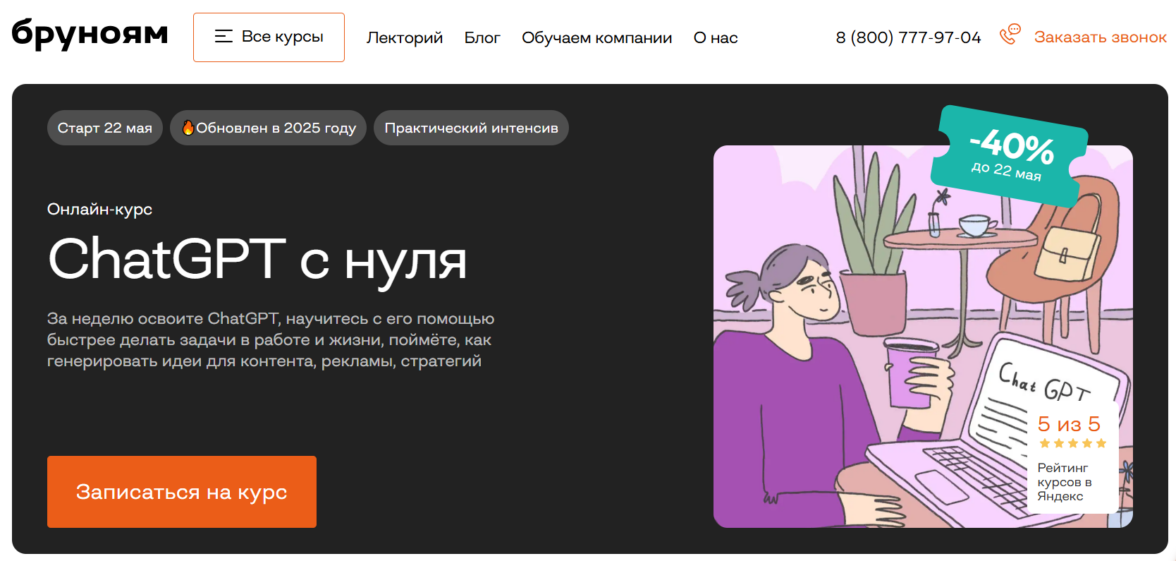Click the fire emoji icon in the tag
Image resolution: width=1176 pixels, height=561 pixels.
pos(188,128)
